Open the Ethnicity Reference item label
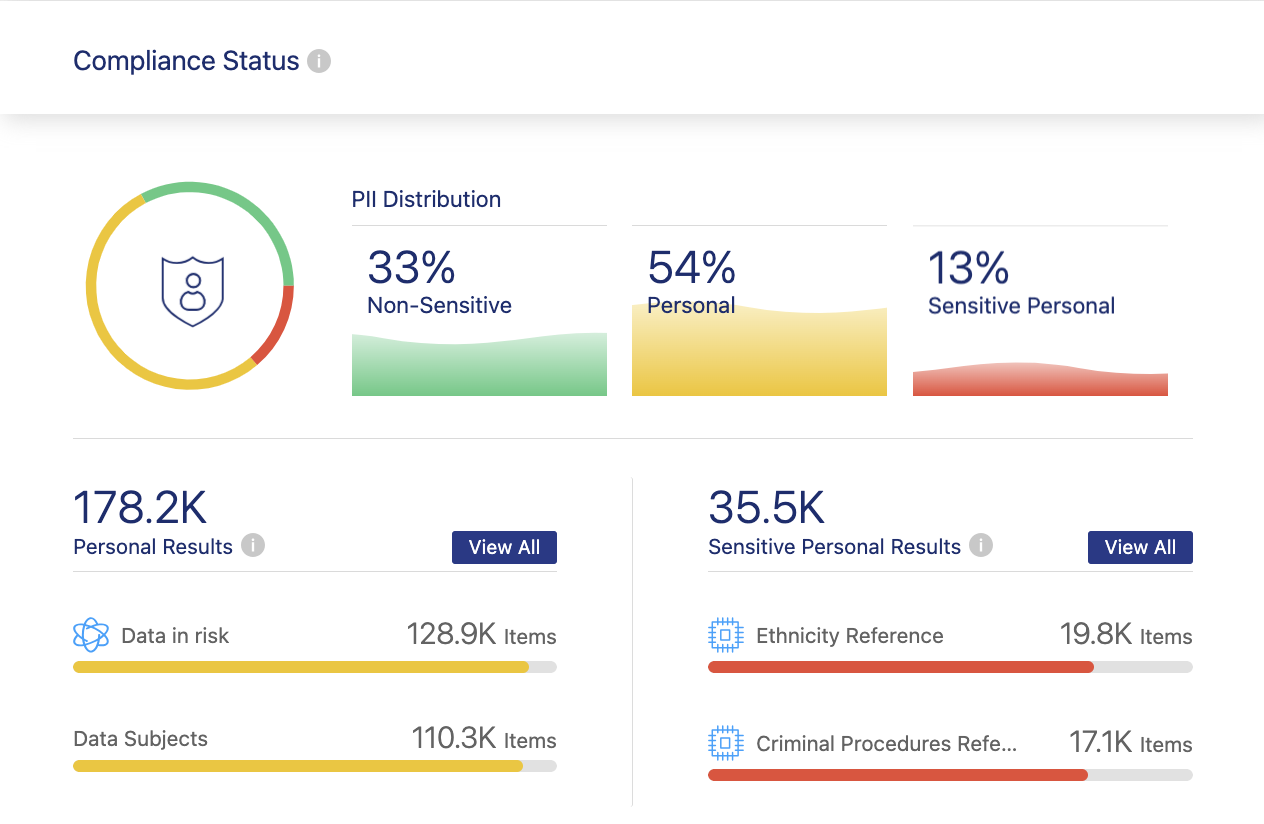 click(x=849, y=636)
